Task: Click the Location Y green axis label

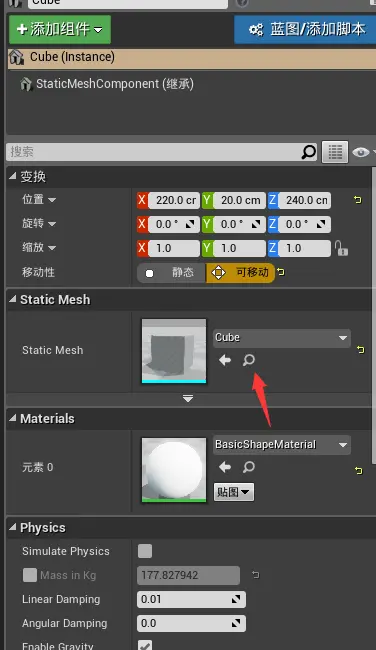Action: [x=207, y=200]
